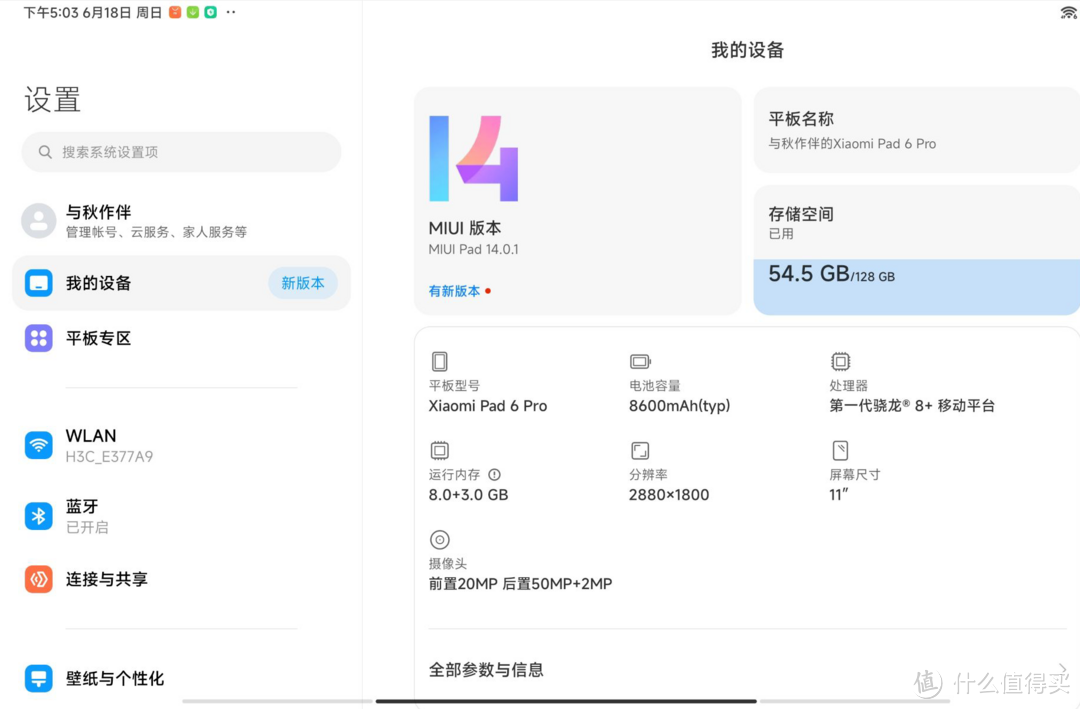Click the 我的设备 page title
This screenshot has height=709, width=1080.
coord(747,50)
